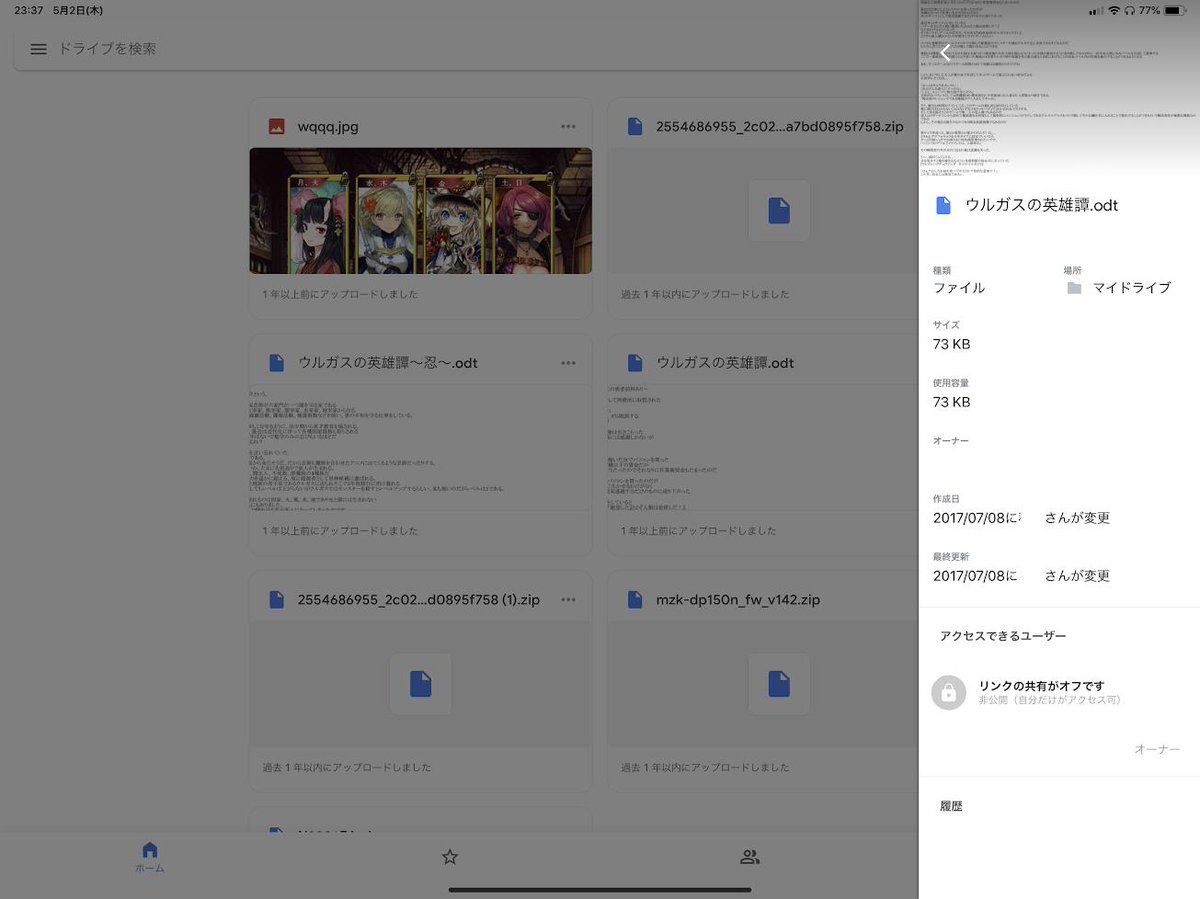The image size is (1200, 899).
Task: Open more options for wqqq.jpg
Action: [x=568, y=127]
